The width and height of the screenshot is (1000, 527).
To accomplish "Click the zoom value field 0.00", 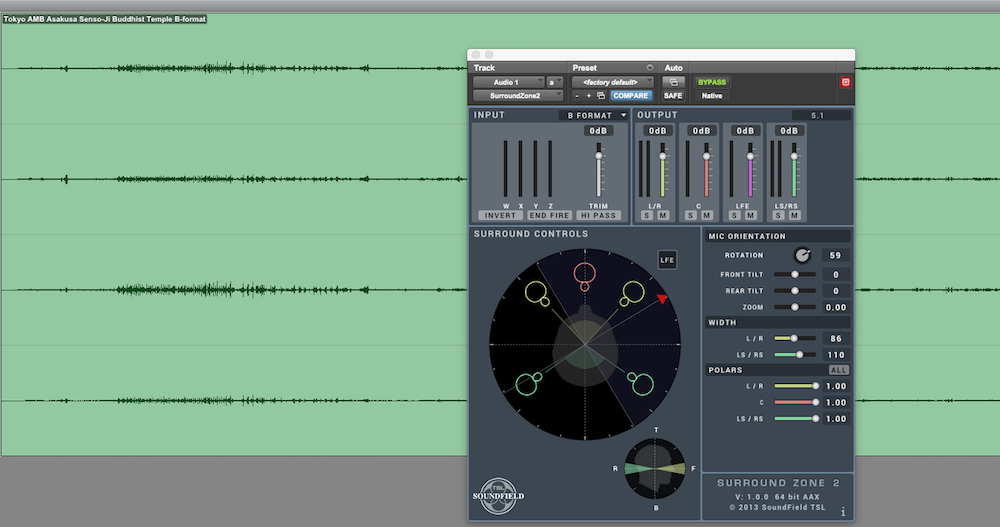I will (835, 307).
